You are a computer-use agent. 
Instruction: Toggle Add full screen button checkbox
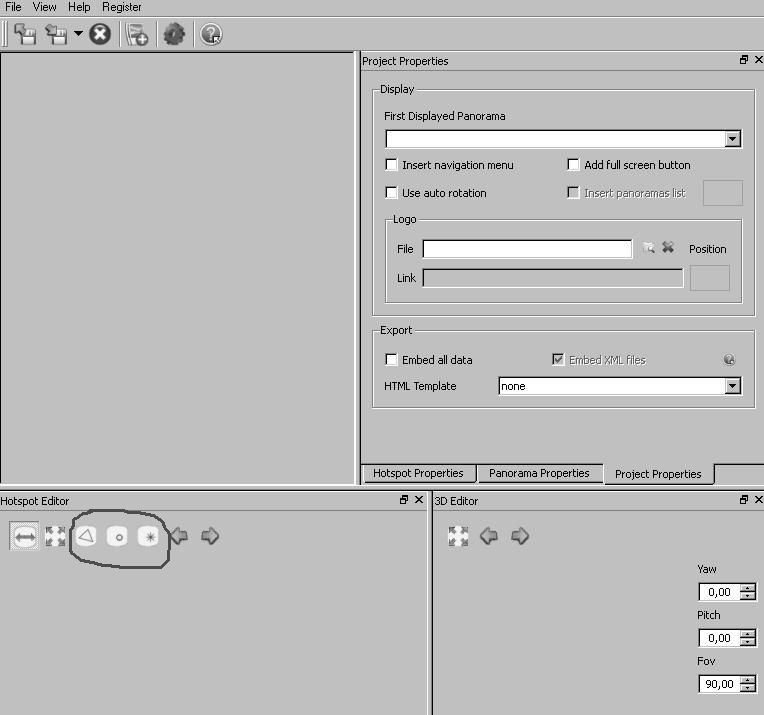click(x=574, y=165)
